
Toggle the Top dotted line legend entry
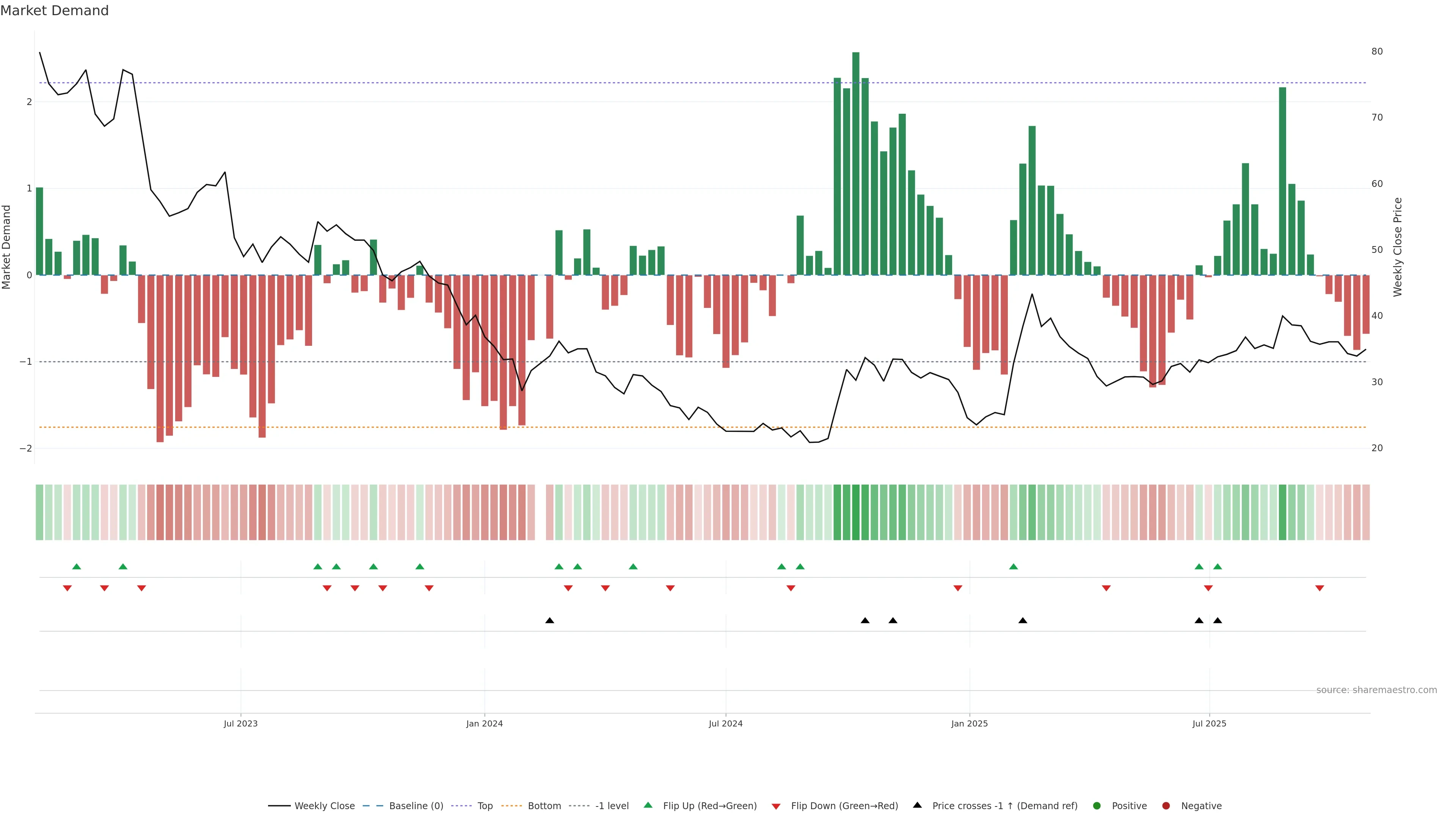[485, 806]
